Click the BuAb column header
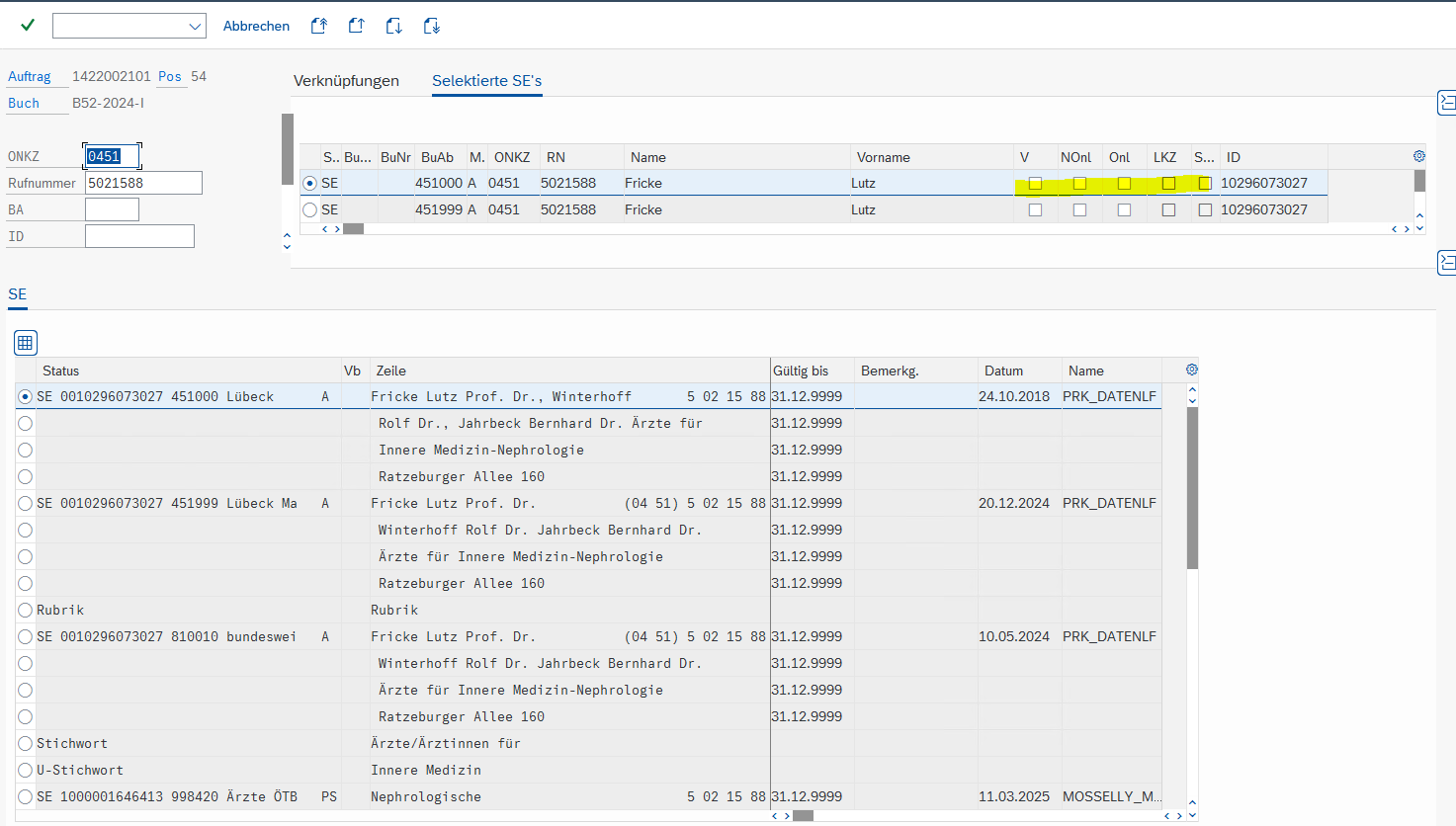1456x826 pixels. tap(439, 157)
